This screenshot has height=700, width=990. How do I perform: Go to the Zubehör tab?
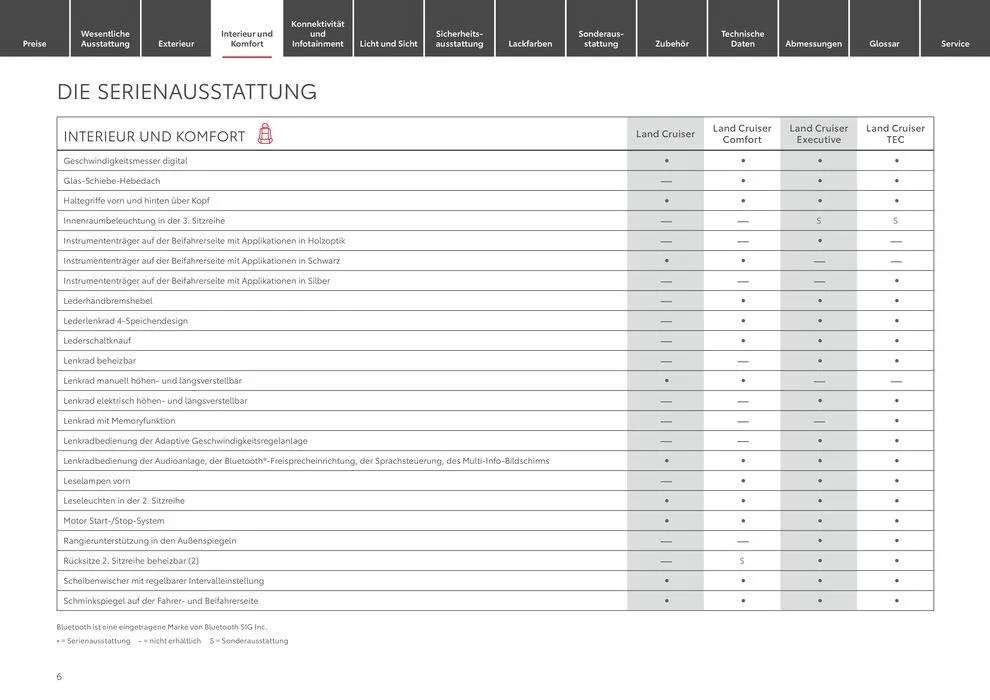pyautogui.click(x=672, y=43)
